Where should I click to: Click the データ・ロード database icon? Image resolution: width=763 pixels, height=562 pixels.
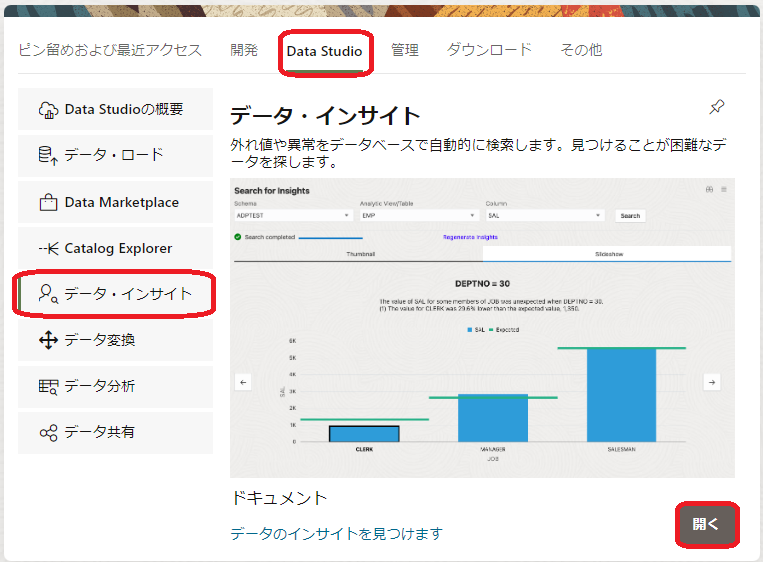click(48, 156)
